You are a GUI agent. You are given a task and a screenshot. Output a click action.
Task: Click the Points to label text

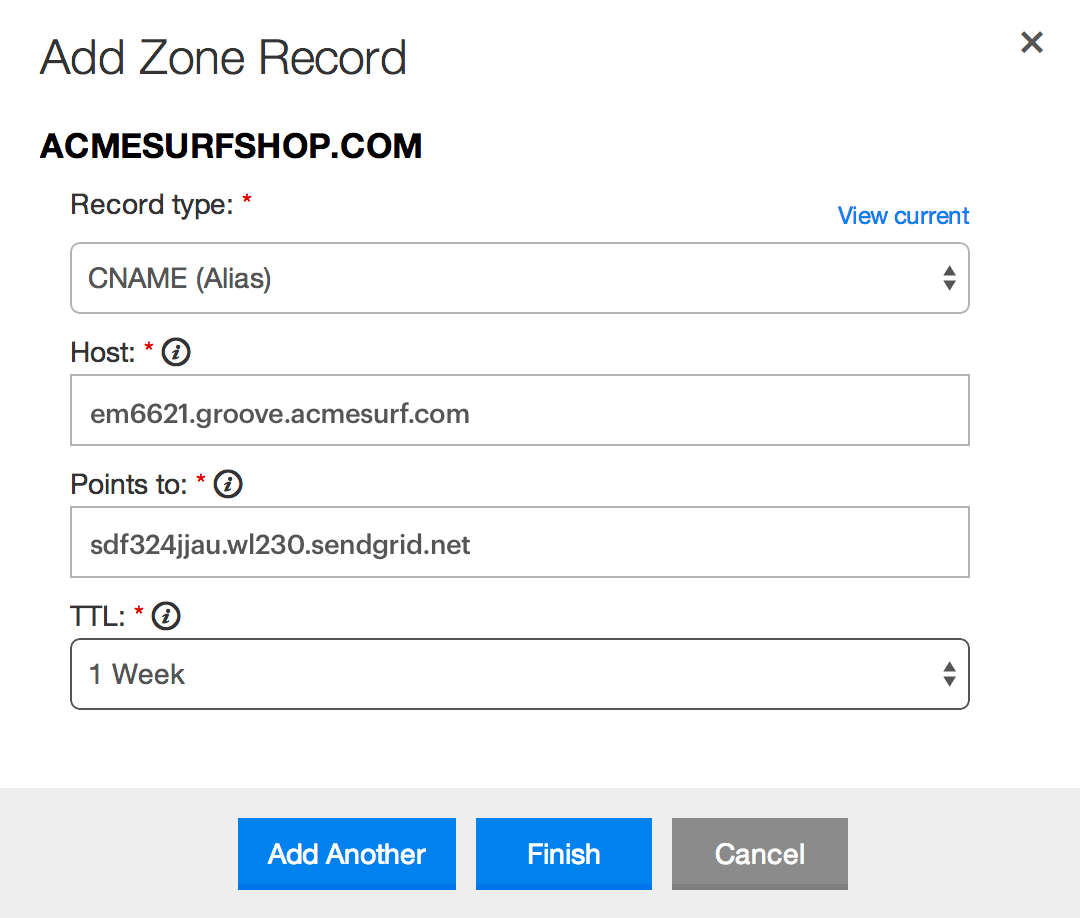tap(129, 485)
